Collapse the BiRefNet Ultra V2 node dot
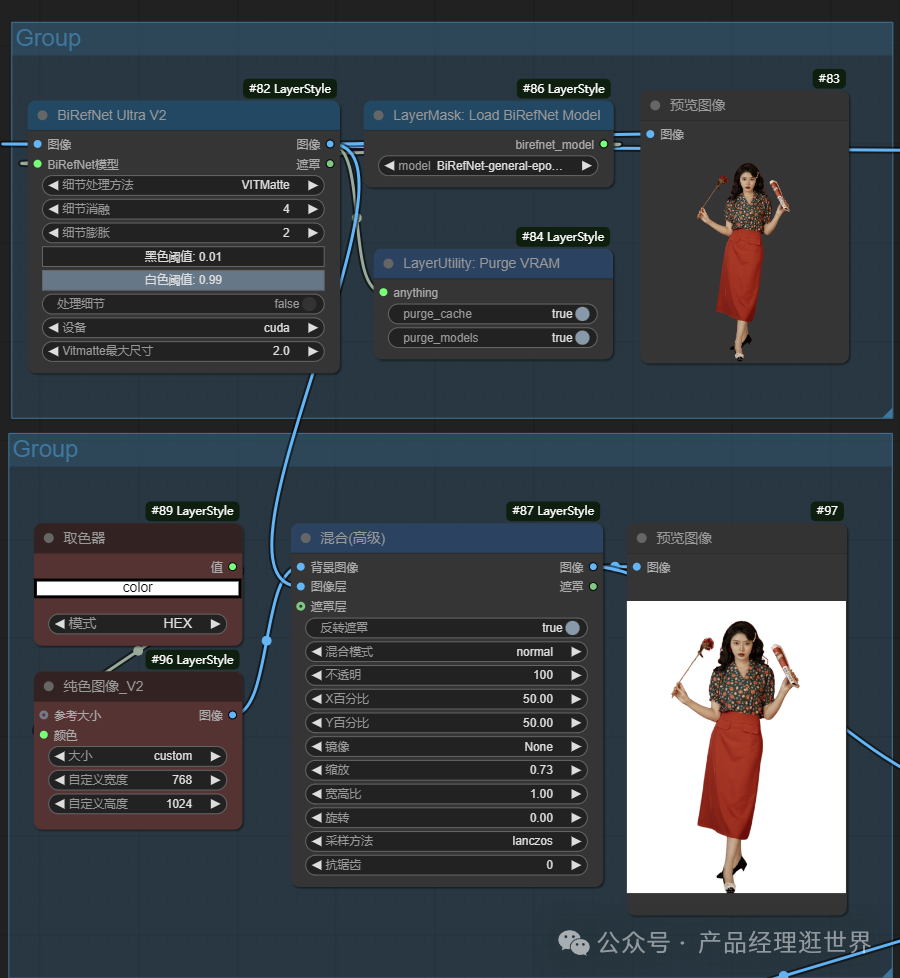 (x=42, y=115)
